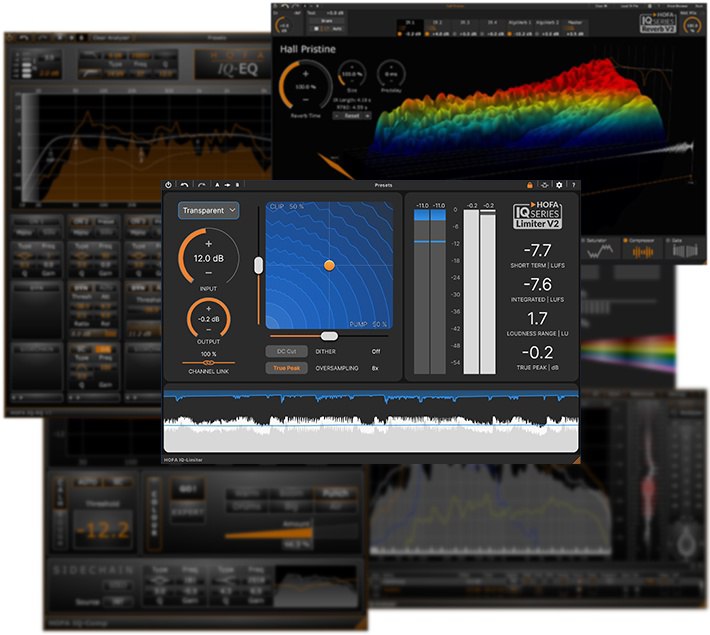Click the IQ Series Reverb V2 logo
Viewport: 710px width, 635px height.
click(x=657, y=23)
